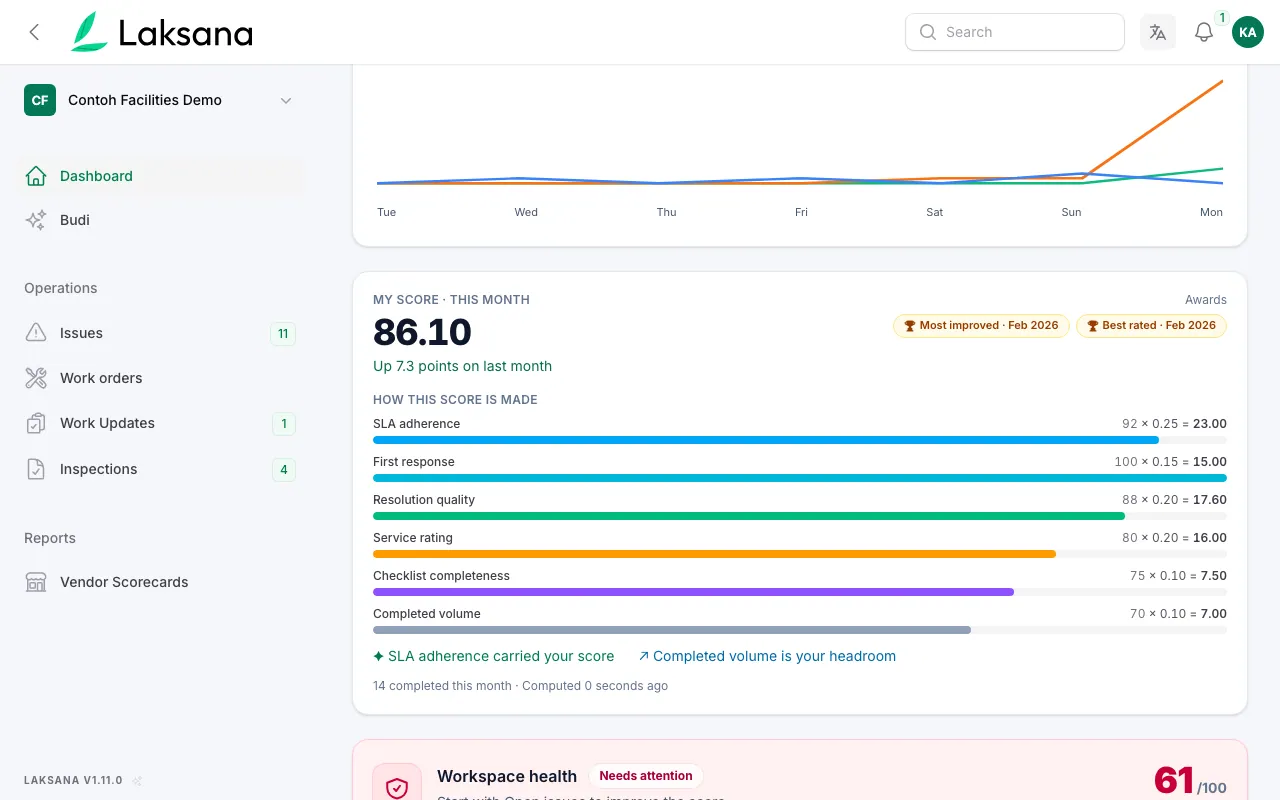Click the 86.10 score value
1280x800 pixels.
tap(422, 332)
